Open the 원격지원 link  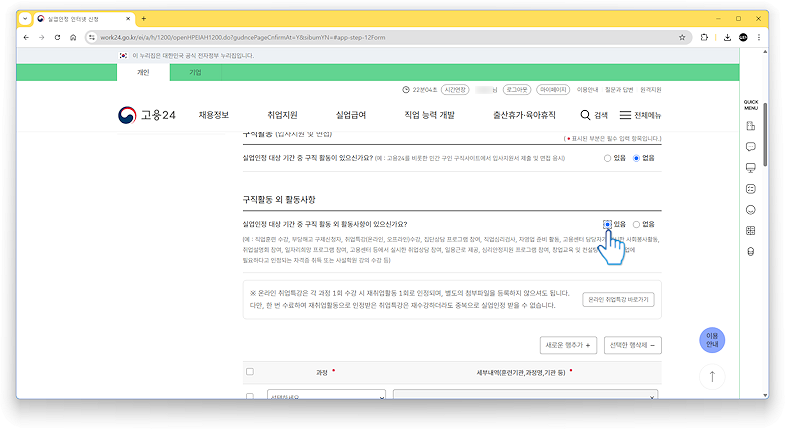coord(651,90)
